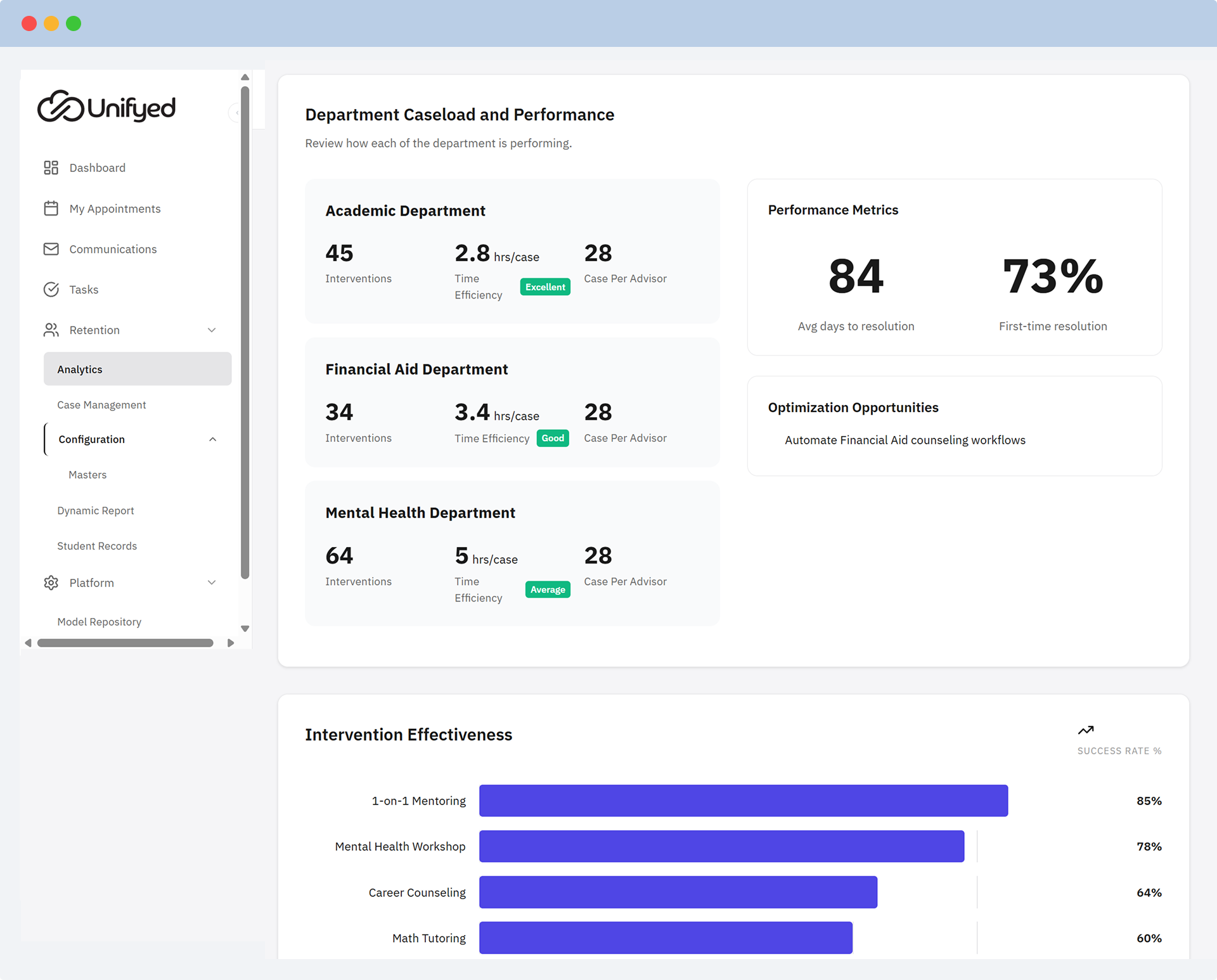1217x980 pixels.
Task: Click the 73% first-time resolution value
Action: click(1053, 276)
